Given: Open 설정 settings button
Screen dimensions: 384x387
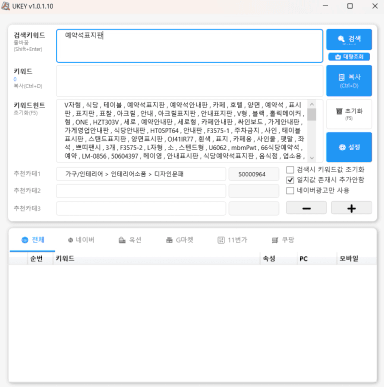Looking at the screenshot, I should click(x=349, y=147).
